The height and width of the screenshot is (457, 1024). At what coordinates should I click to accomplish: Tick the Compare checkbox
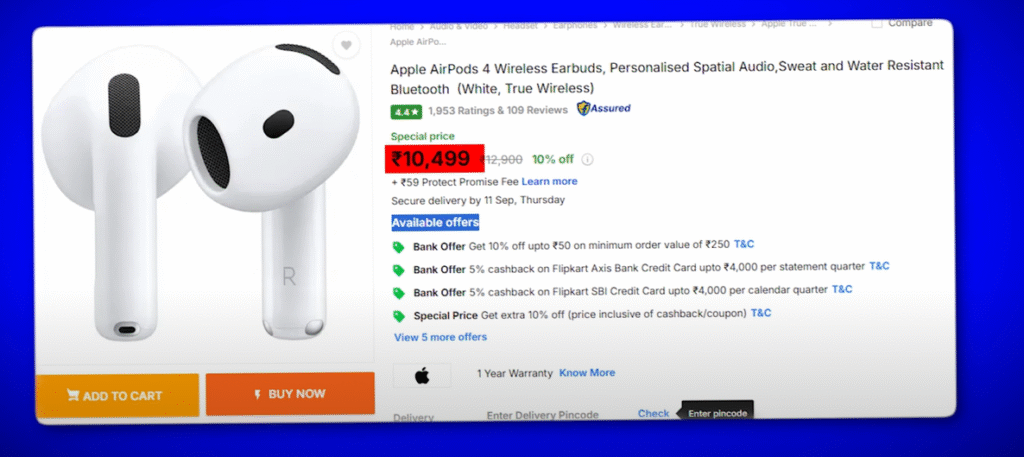[x=877, y=23]
